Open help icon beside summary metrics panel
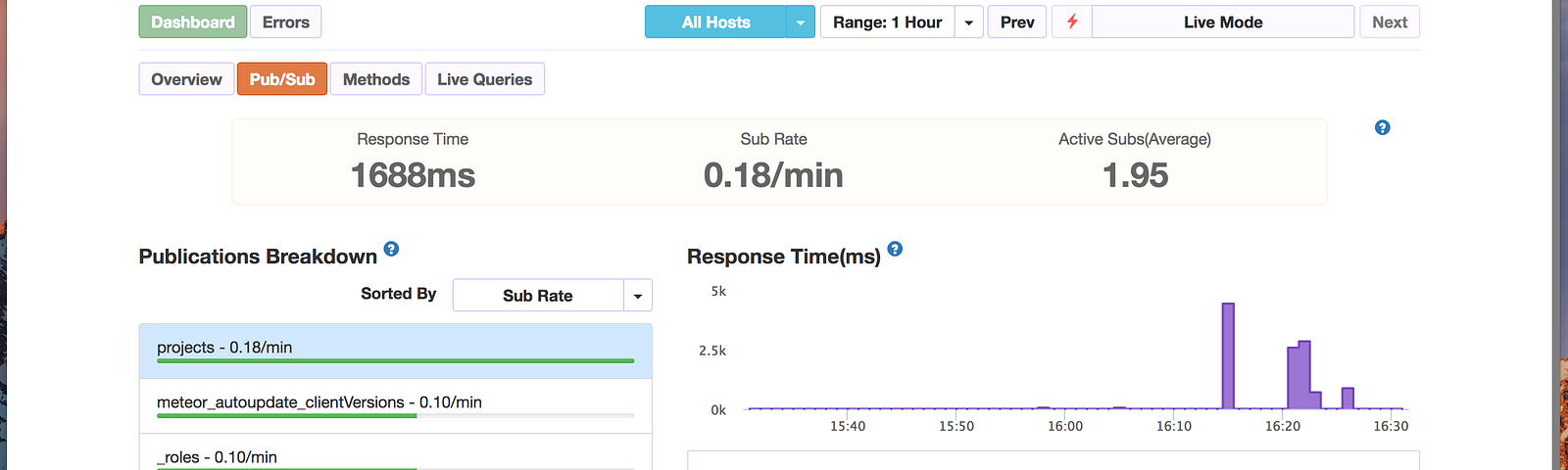The image size is (1568, 470). tap(1382, 127)
